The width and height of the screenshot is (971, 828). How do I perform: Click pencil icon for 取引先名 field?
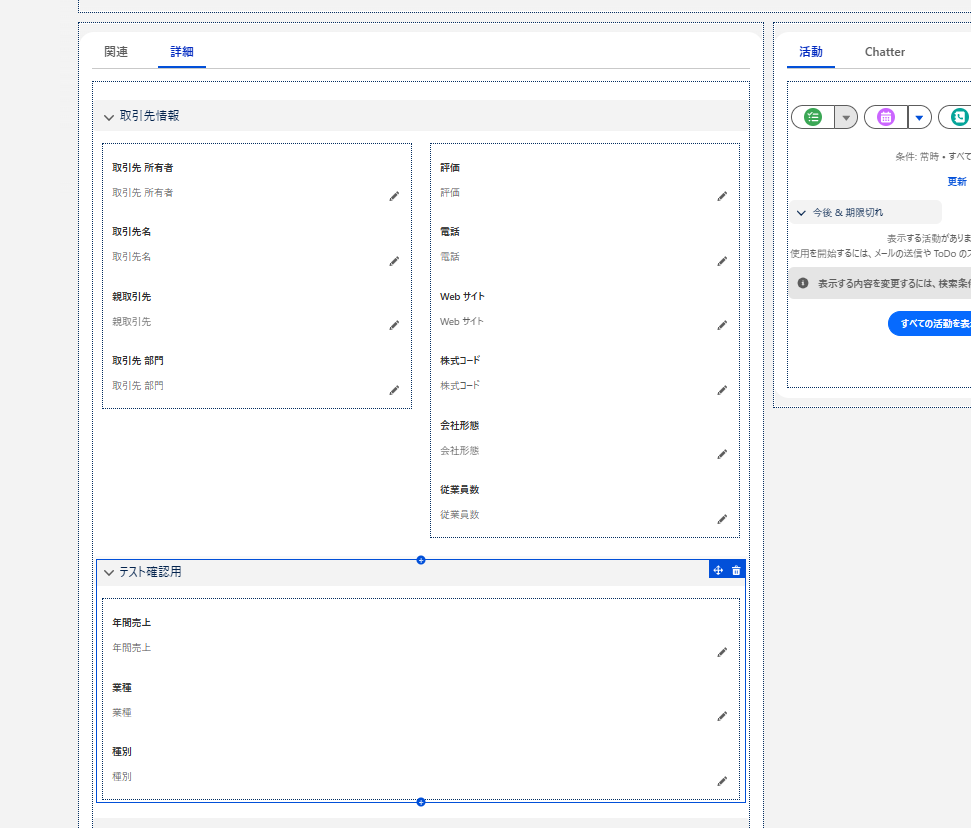click(x=394, y=261)
